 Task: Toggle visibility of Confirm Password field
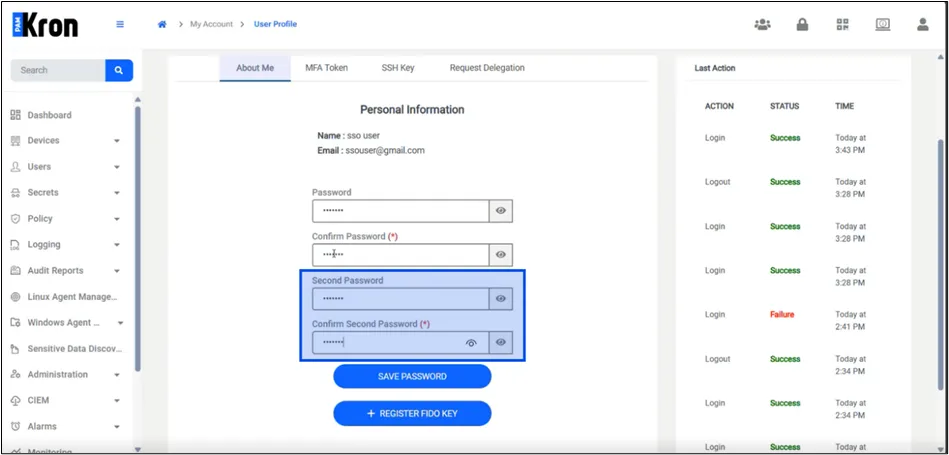501,255
